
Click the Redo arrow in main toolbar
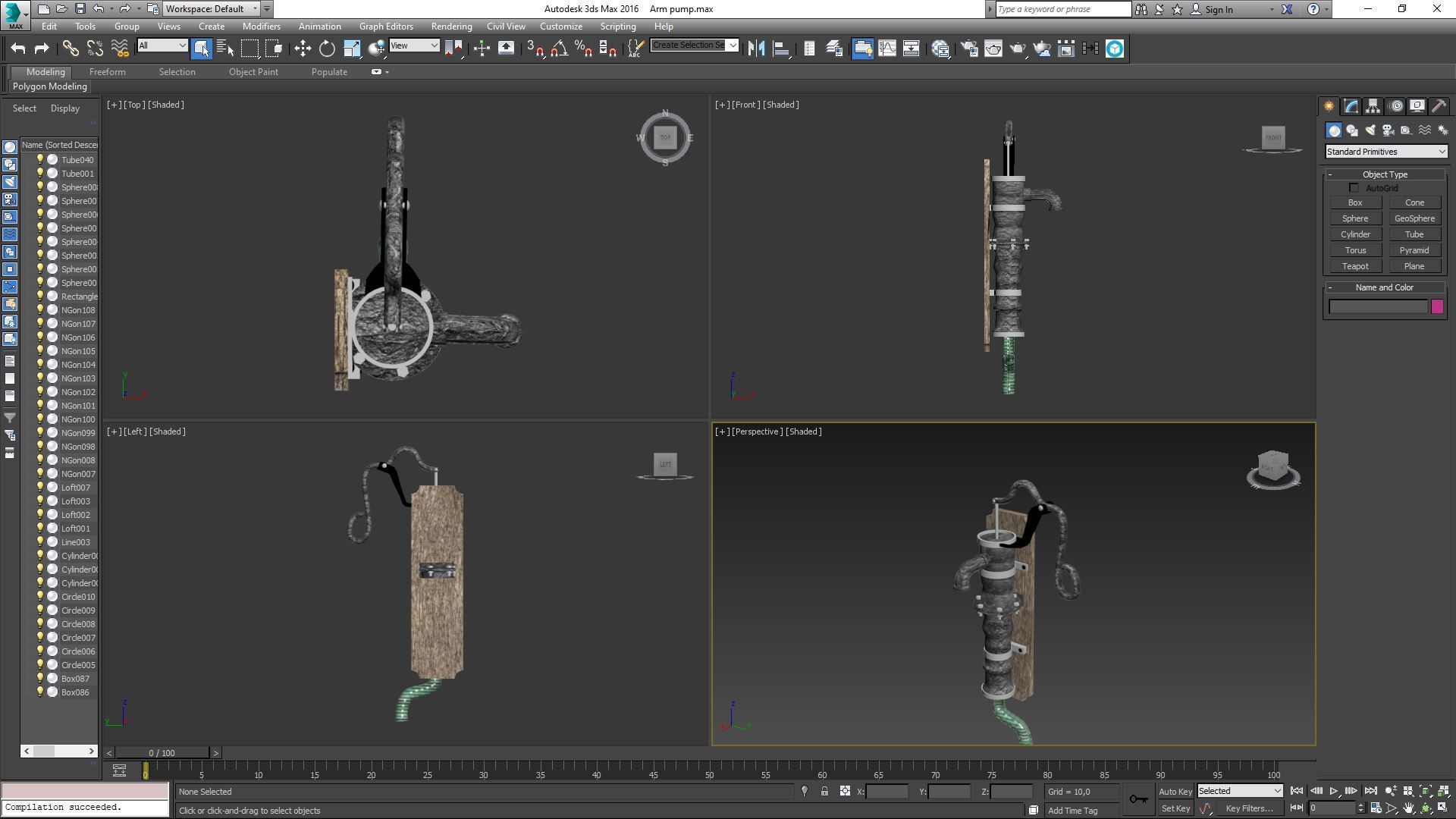click(42, 49)
